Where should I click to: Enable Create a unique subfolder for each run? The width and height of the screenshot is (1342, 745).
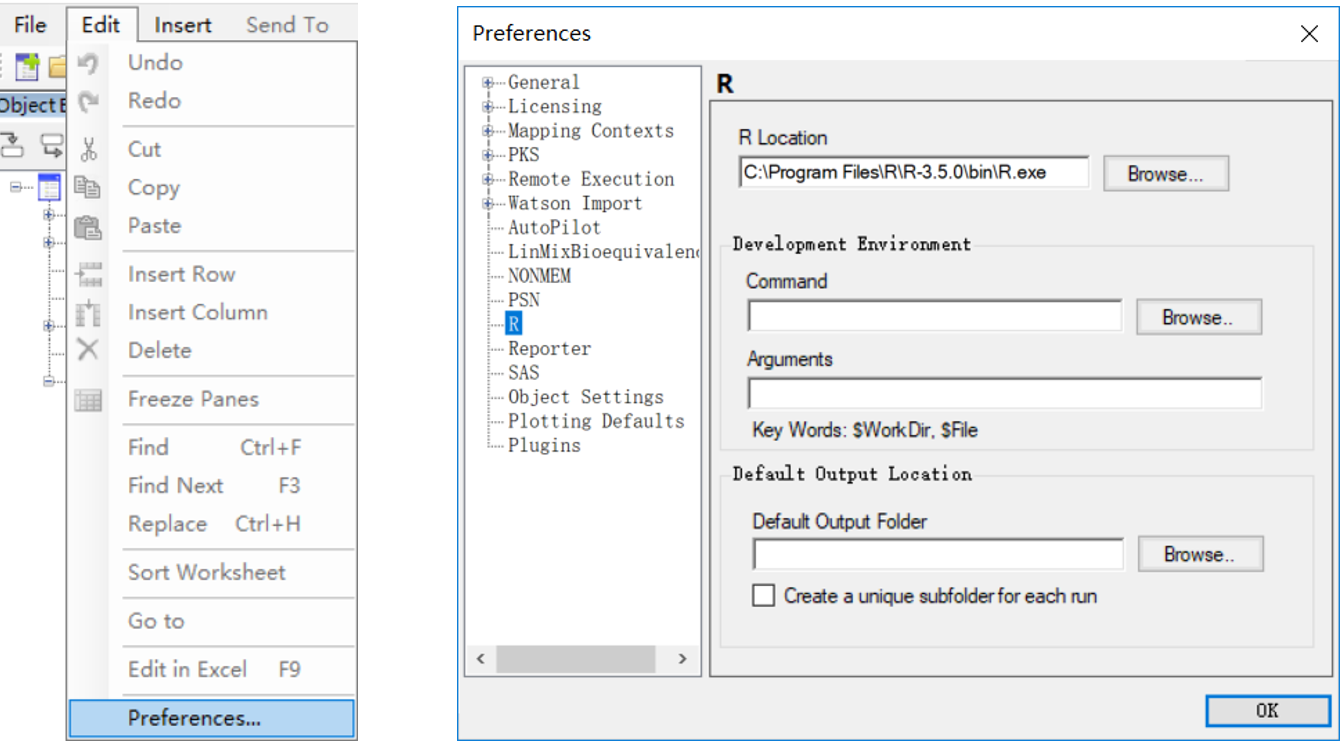(x=763, y=596)
